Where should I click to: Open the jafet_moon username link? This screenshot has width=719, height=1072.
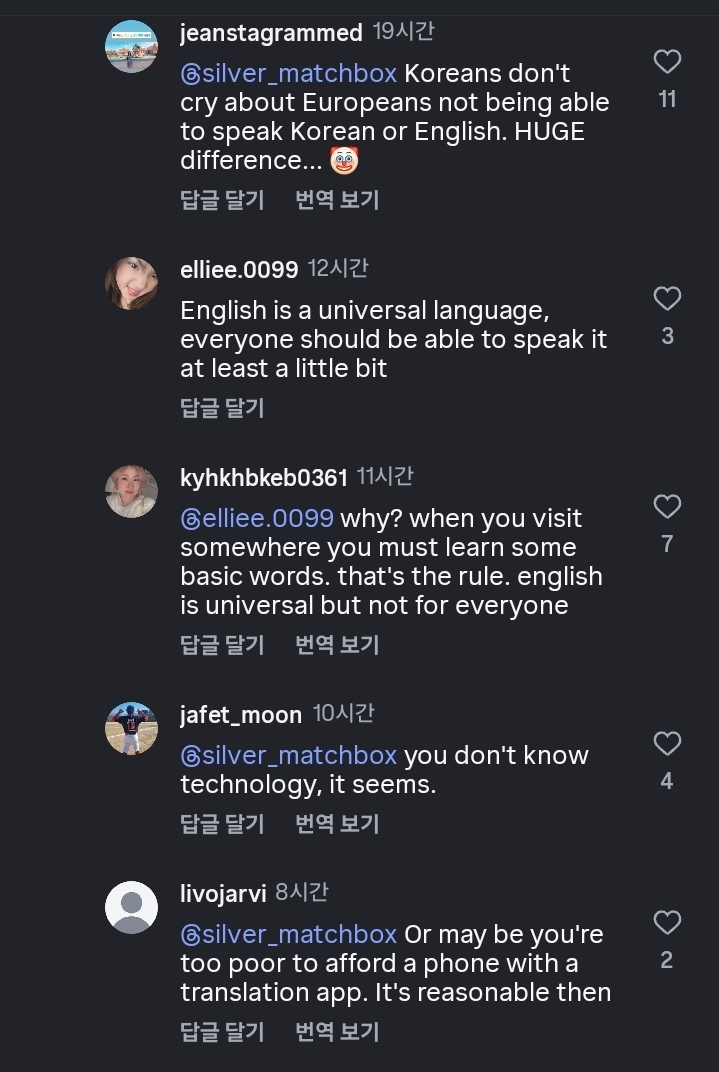[x=240, y=715]
